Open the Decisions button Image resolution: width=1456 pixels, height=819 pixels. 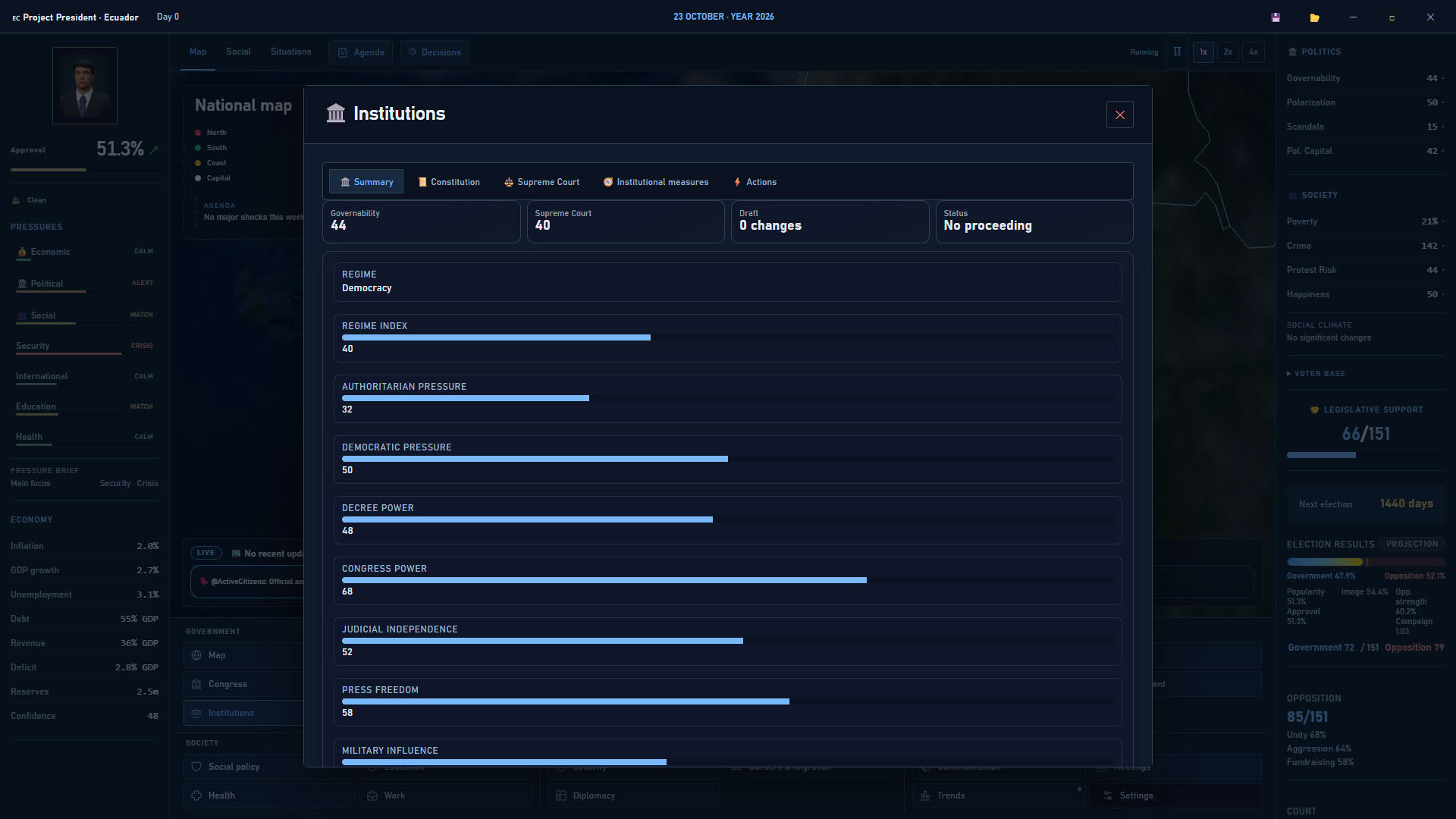tap(435, 52)
